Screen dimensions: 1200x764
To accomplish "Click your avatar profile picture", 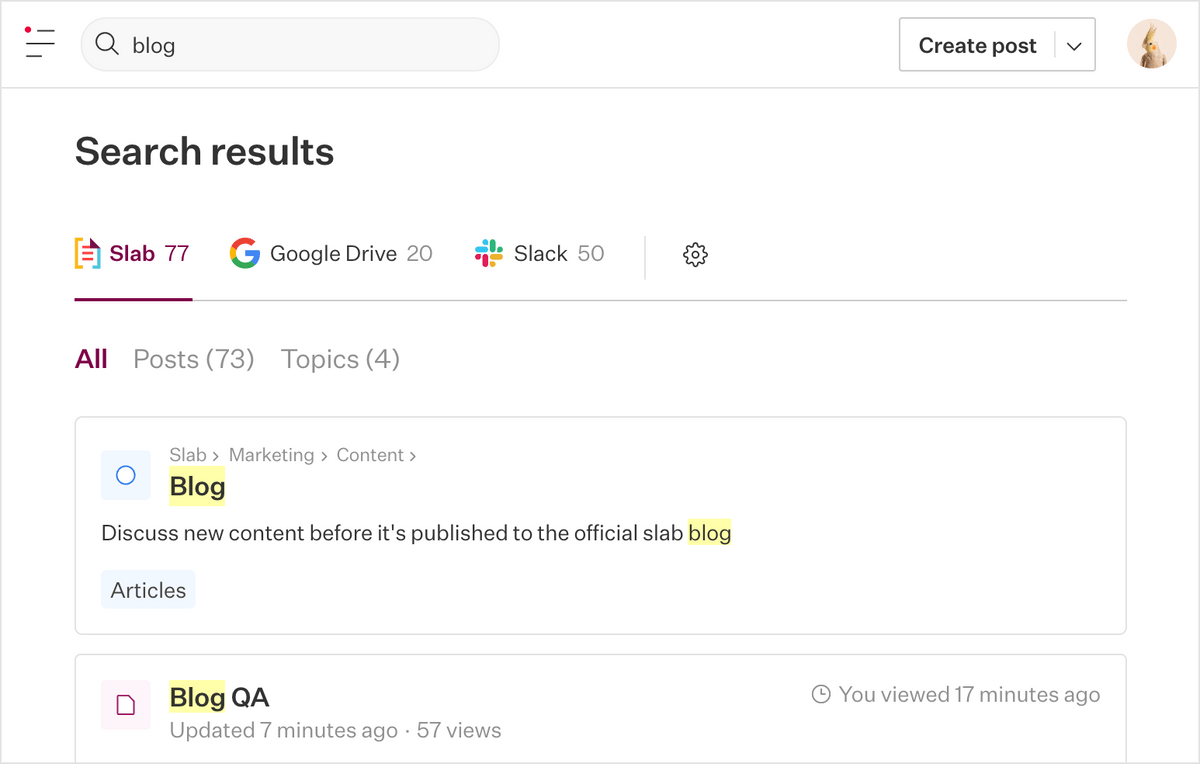I will (x=1151, y=44).
